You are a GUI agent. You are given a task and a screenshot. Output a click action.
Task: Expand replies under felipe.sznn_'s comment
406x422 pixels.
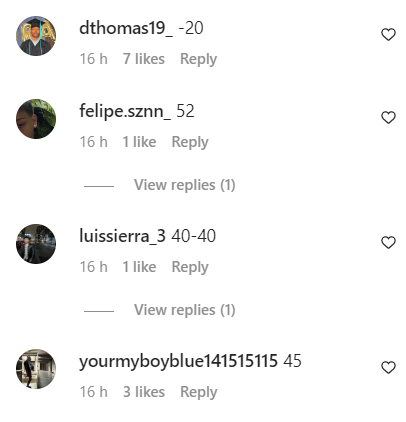184,185
